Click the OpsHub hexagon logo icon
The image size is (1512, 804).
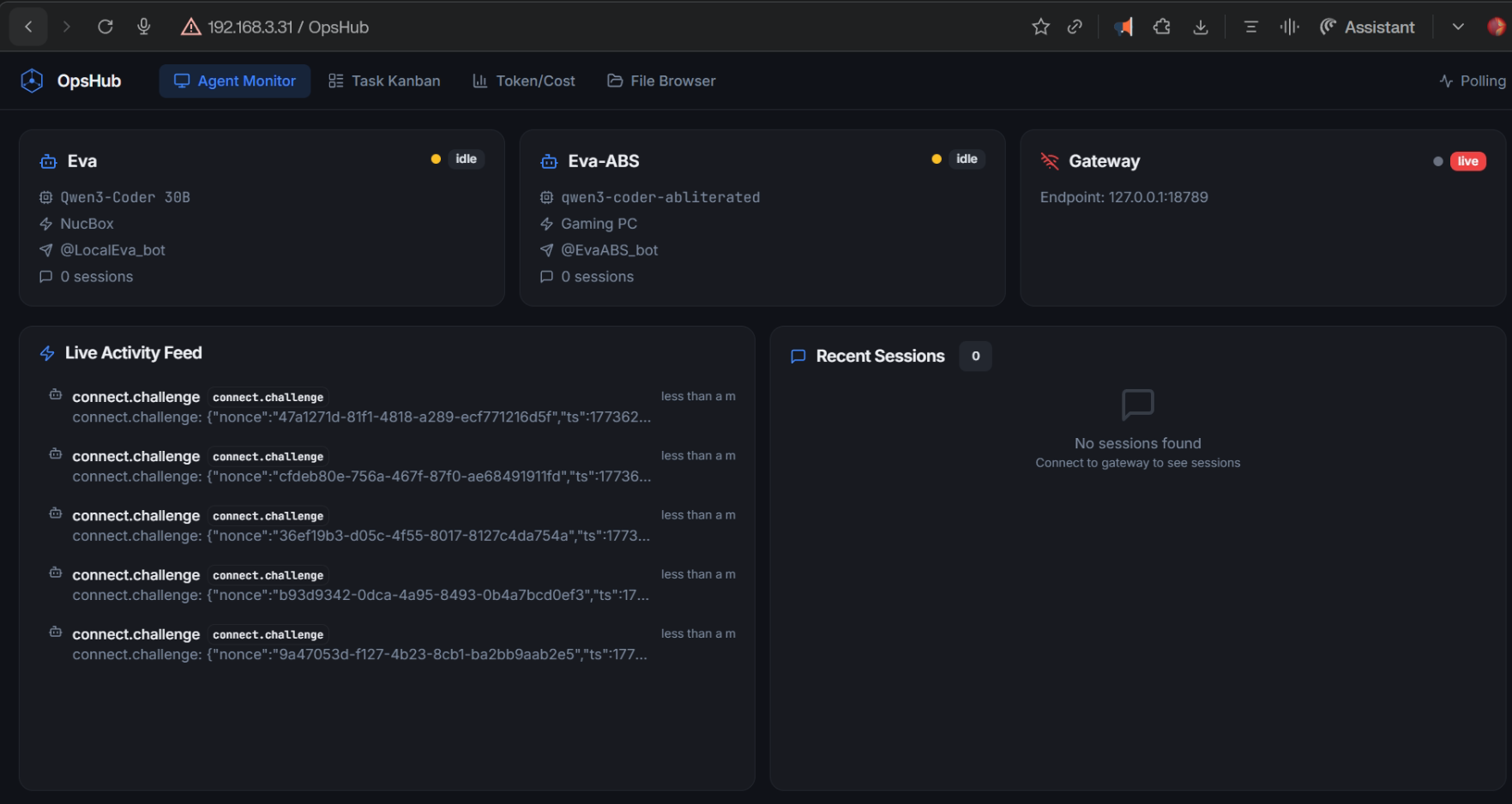pyautogui.click(x=32, y=81)
